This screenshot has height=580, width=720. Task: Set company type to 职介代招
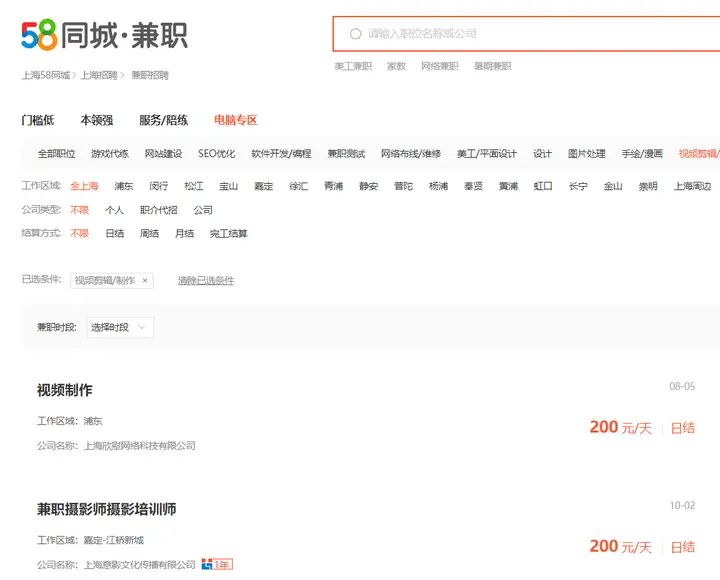click(x=158, y=210)
